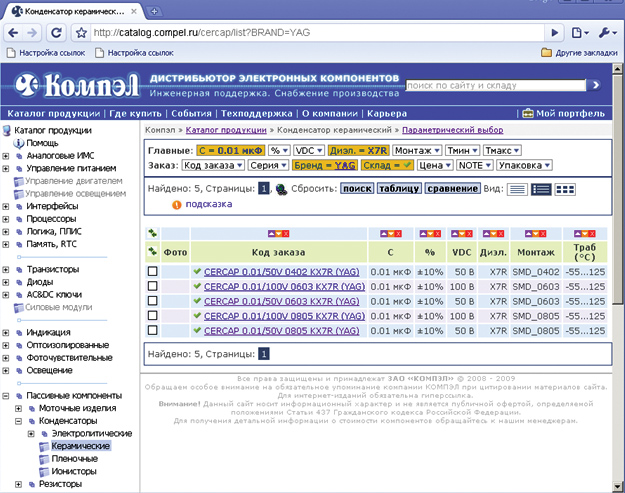Expand Электролитические tree node
Screen dimensions: 625x493
[x=31, y=434]
